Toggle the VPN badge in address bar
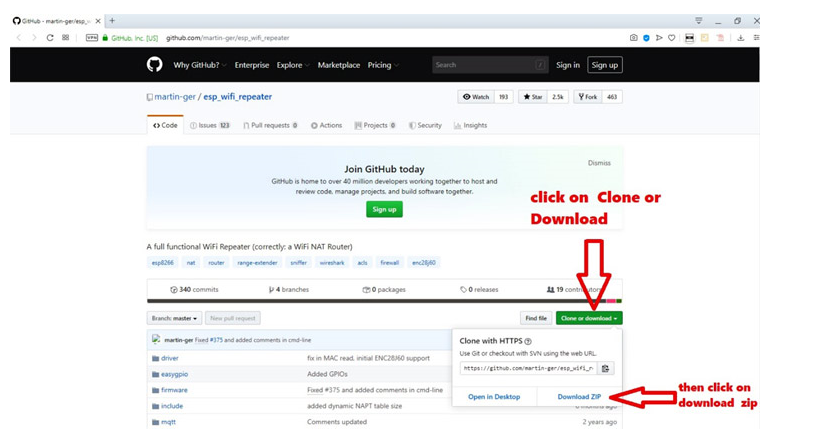 (x=92, y=38)
